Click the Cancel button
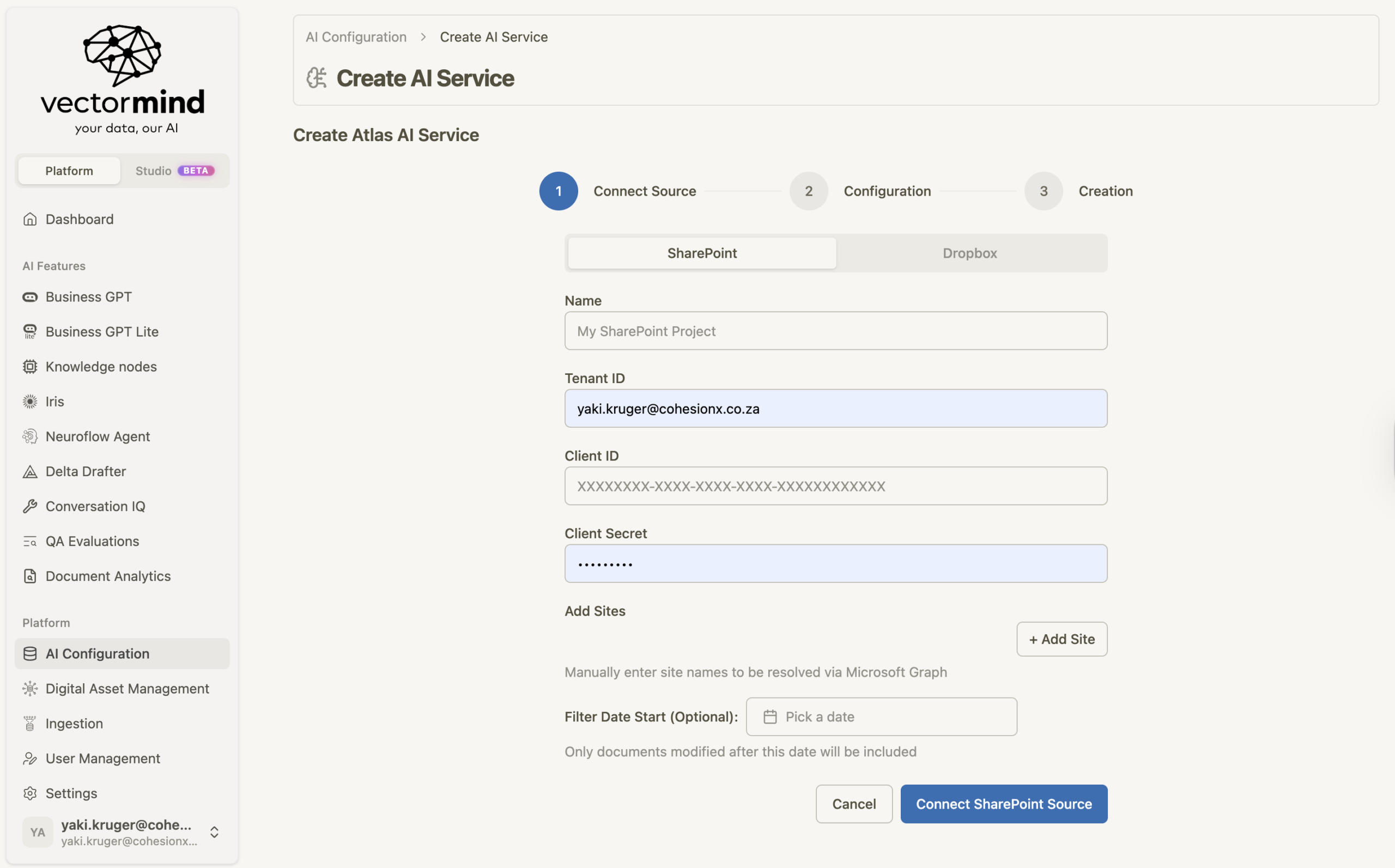 854,804
